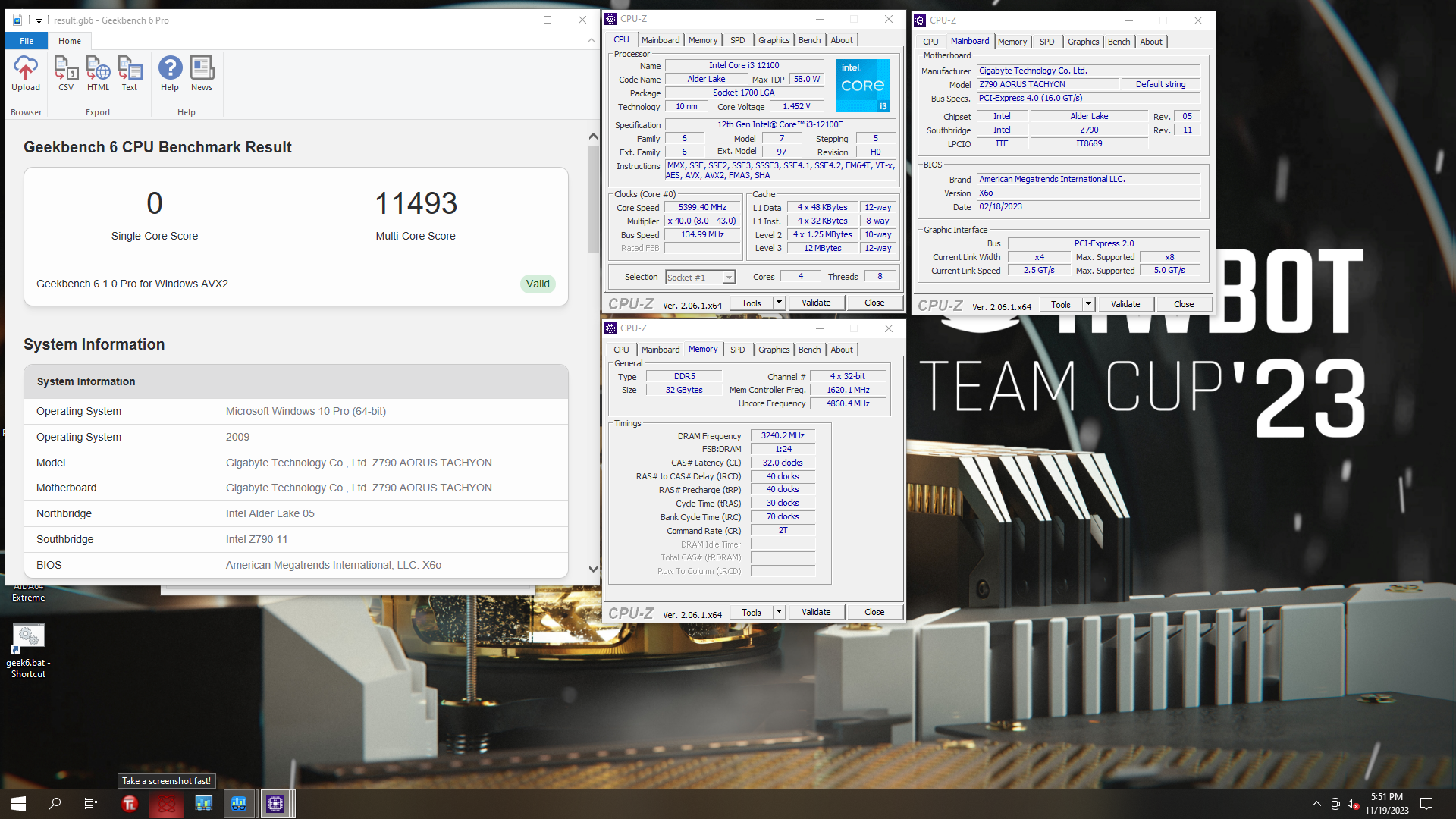Open the Socket #1 selection dropdown

(x=701, y=278)
